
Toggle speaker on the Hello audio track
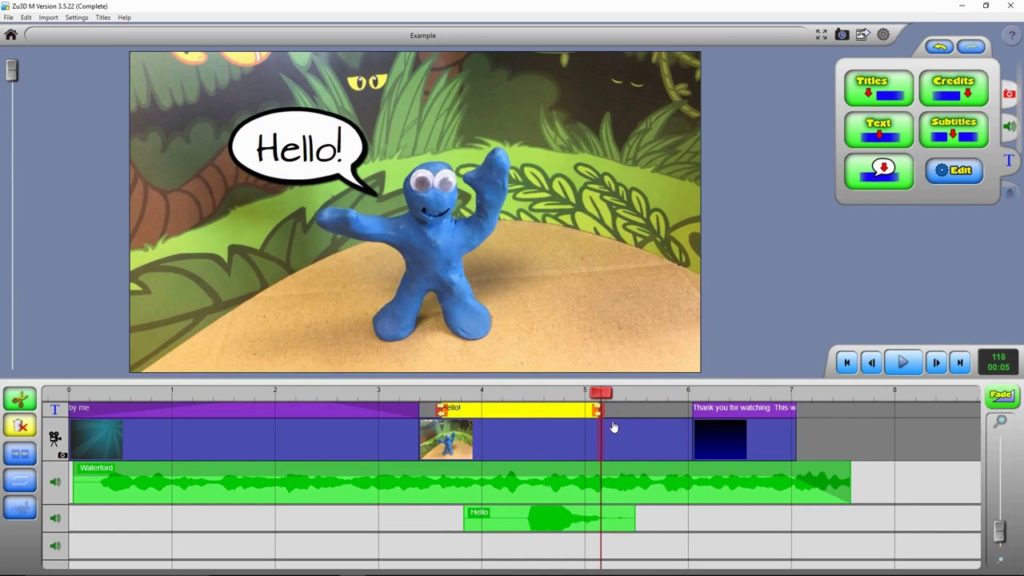[56, 519]
